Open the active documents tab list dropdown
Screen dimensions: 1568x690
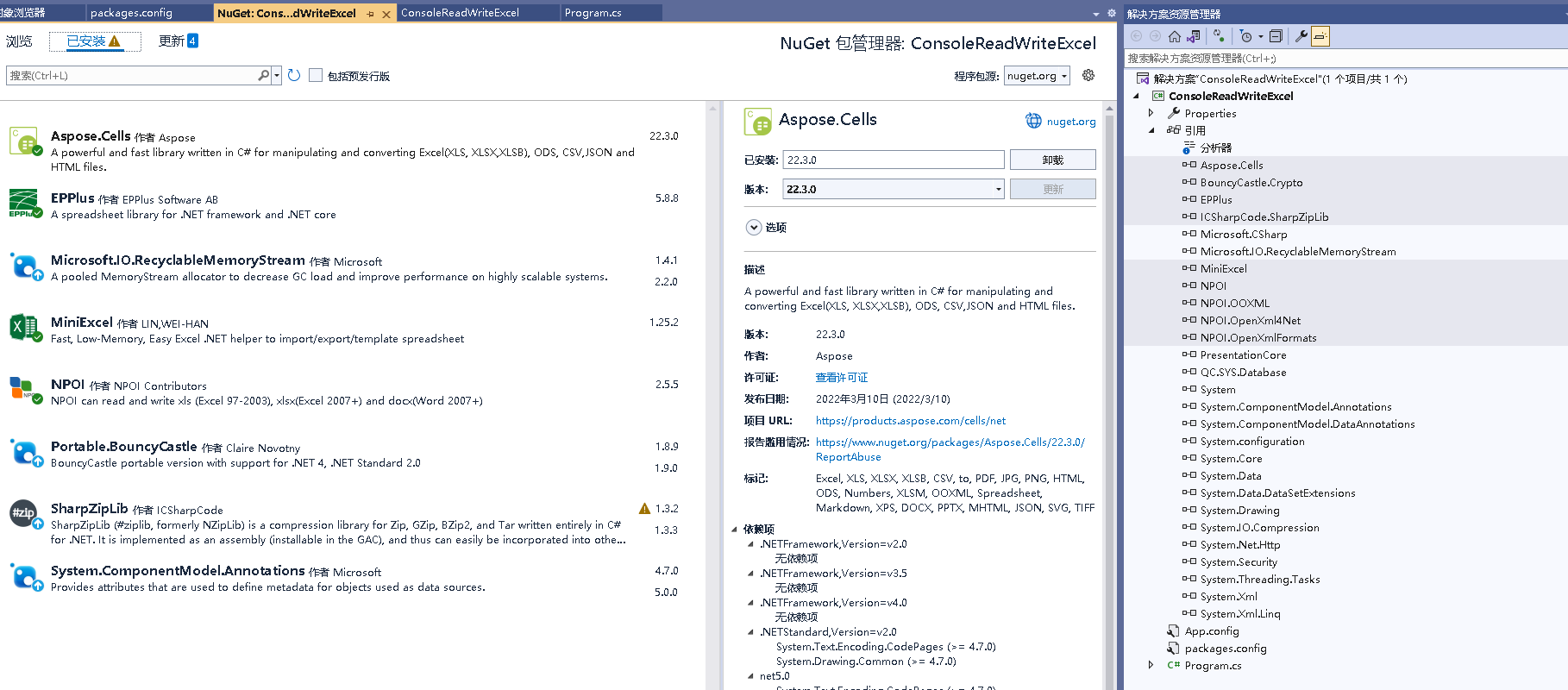click(1096, 14)
